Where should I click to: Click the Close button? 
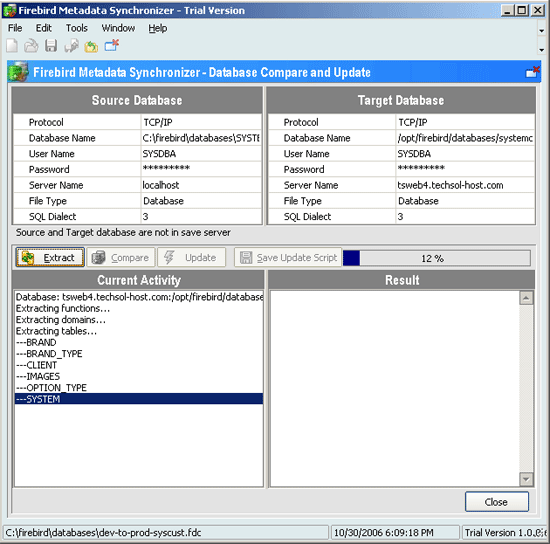click(x=496, y=502)
